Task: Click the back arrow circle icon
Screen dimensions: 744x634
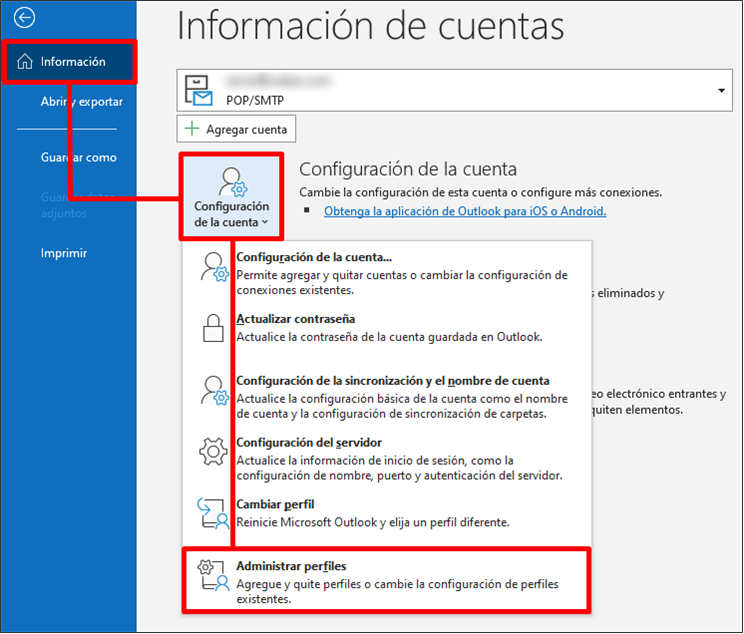Action: (25, 18)
